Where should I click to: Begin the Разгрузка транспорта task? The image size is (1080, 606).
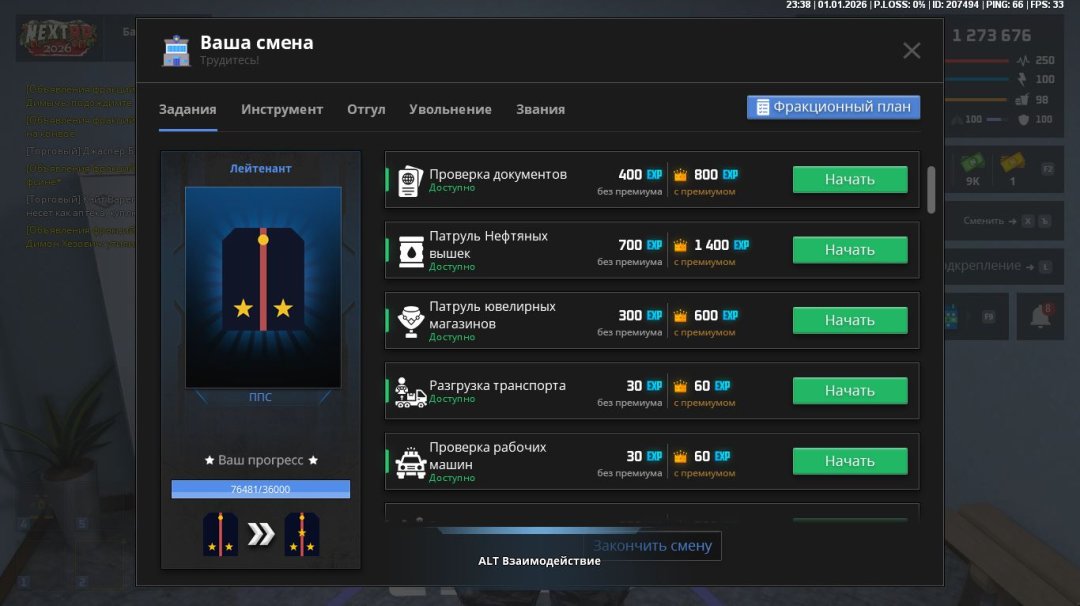point(850,391)
